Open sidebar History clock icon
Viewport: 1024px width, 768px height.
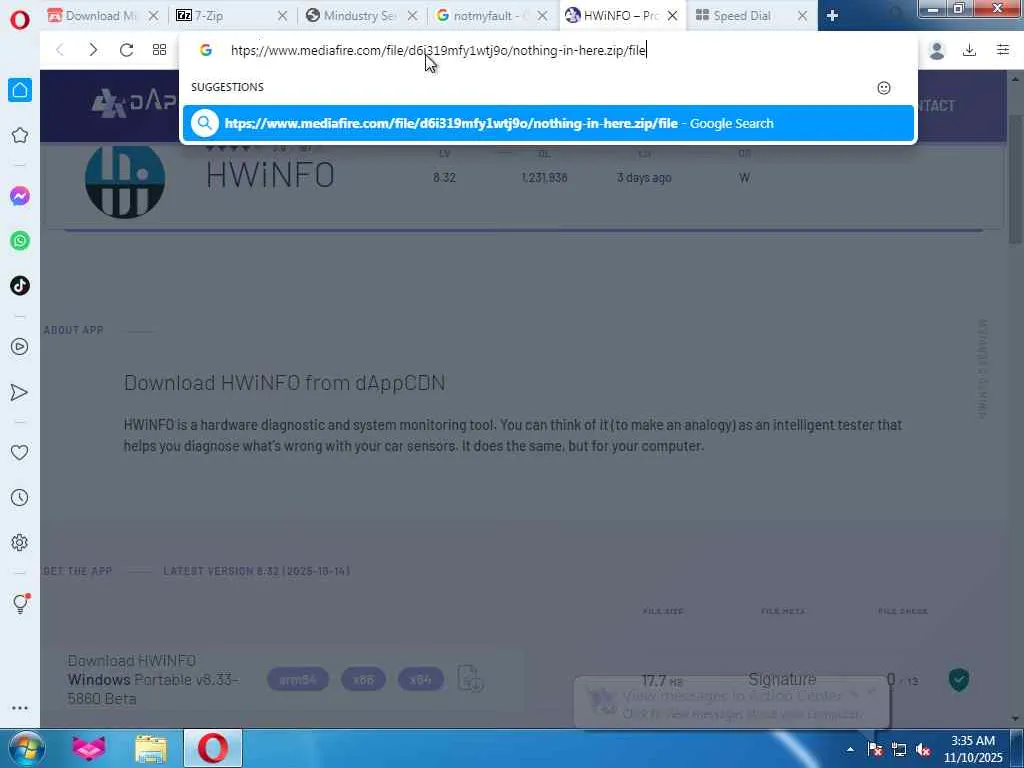[x=20, y=498]
